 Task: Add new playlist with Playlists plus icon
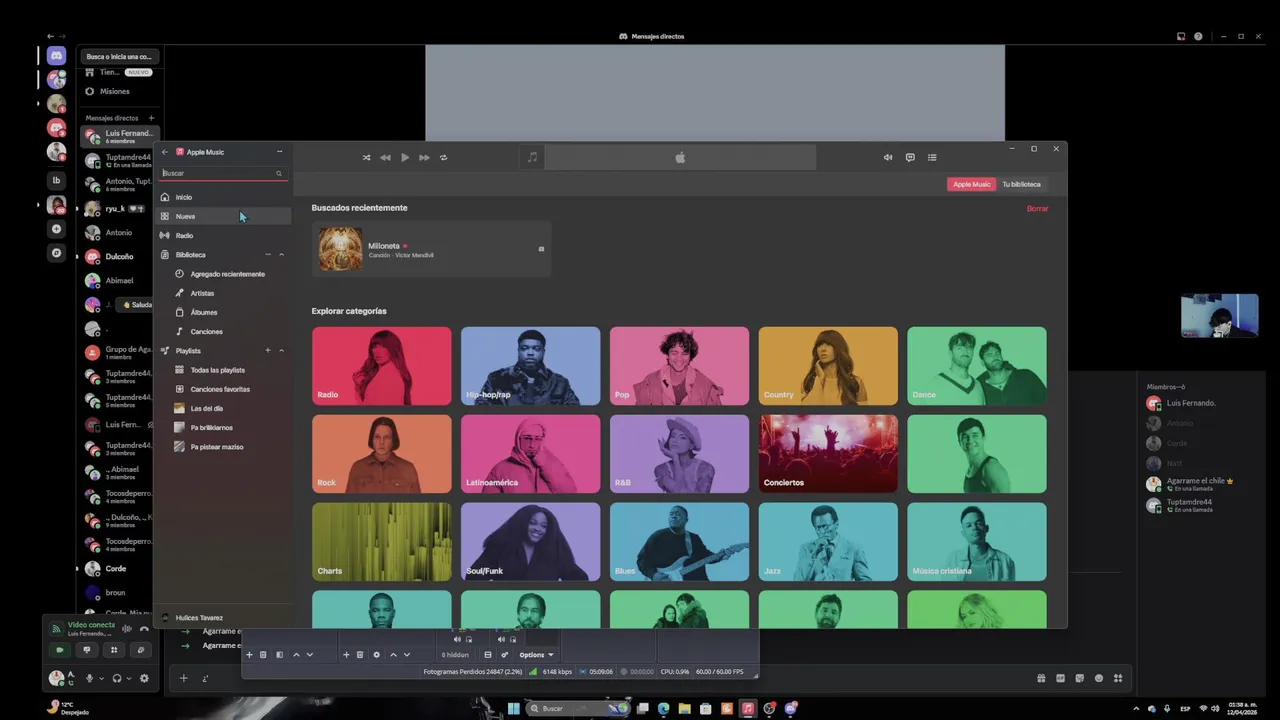pyautogui.click(x=267, y=351)
